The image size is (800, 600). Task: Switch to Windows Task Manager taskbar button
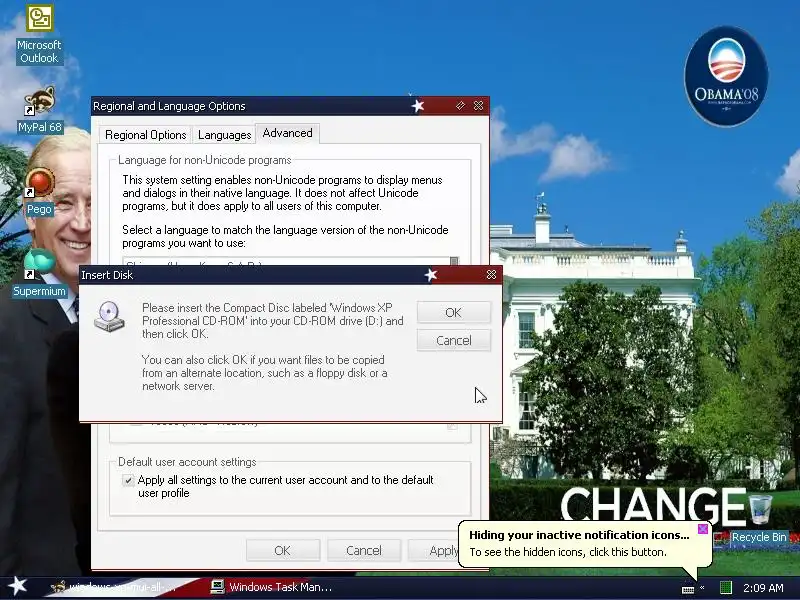click(x=273, y=587)
